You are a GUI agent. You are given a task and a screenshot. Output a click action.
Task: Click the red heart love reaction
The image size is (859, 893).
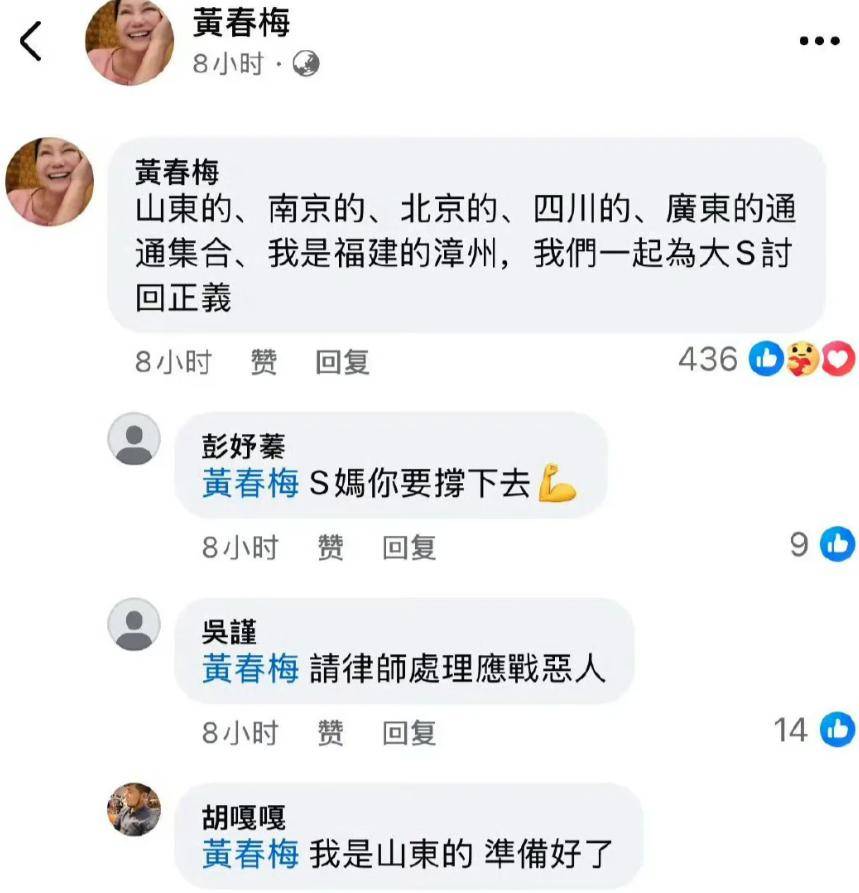(838, 359)
